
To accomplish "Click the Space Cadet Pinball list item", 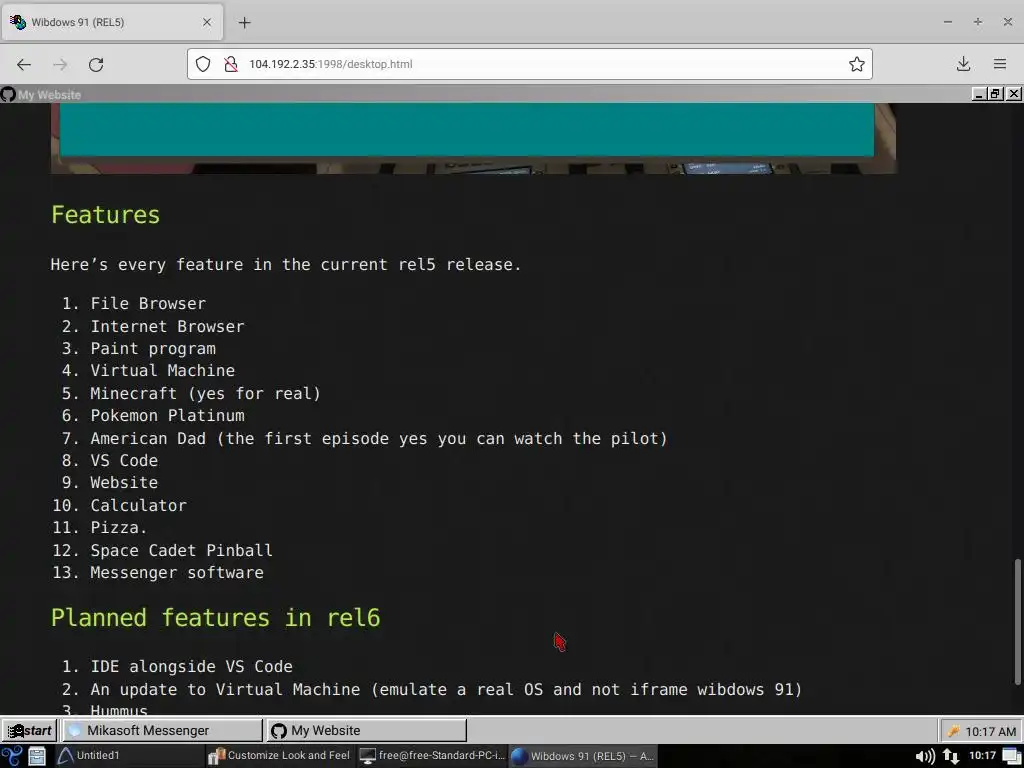I will click(x=182, y=551).
